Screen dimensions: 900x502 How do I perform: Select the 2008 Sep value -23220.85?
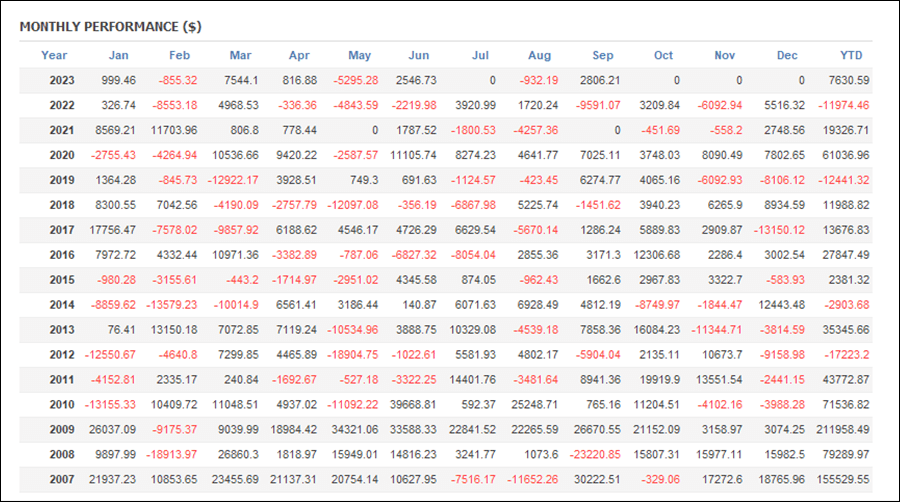click(x=595, y=455)
